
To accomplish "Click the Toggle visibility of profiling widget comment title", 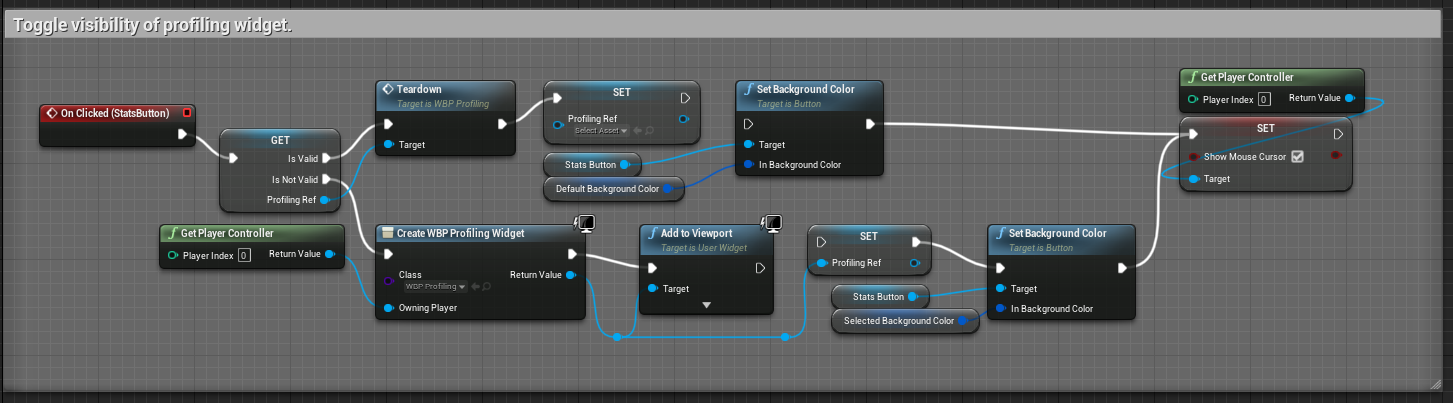I will point(150,26).
